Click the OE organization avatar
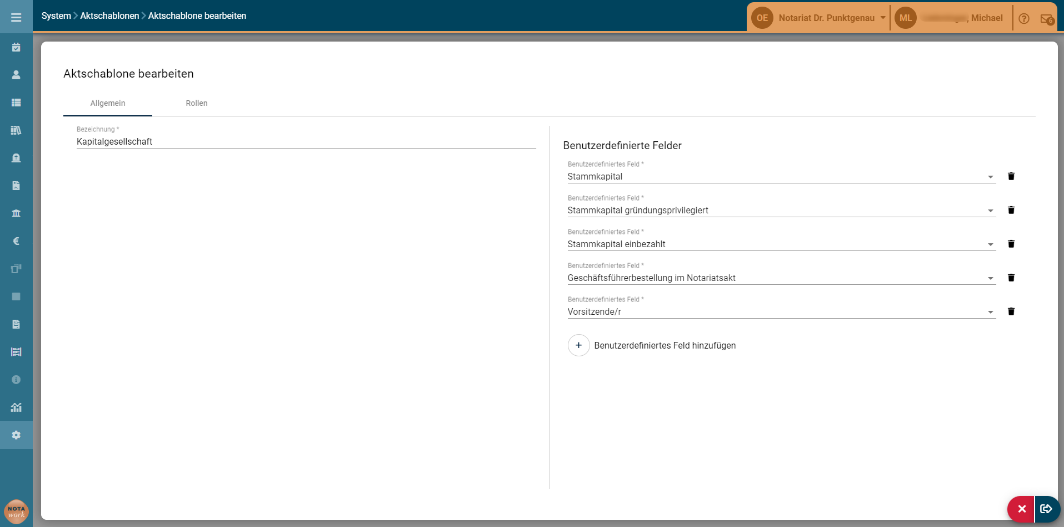The width and height of the screenshot is (1064, 527). (x=762, y=18)
